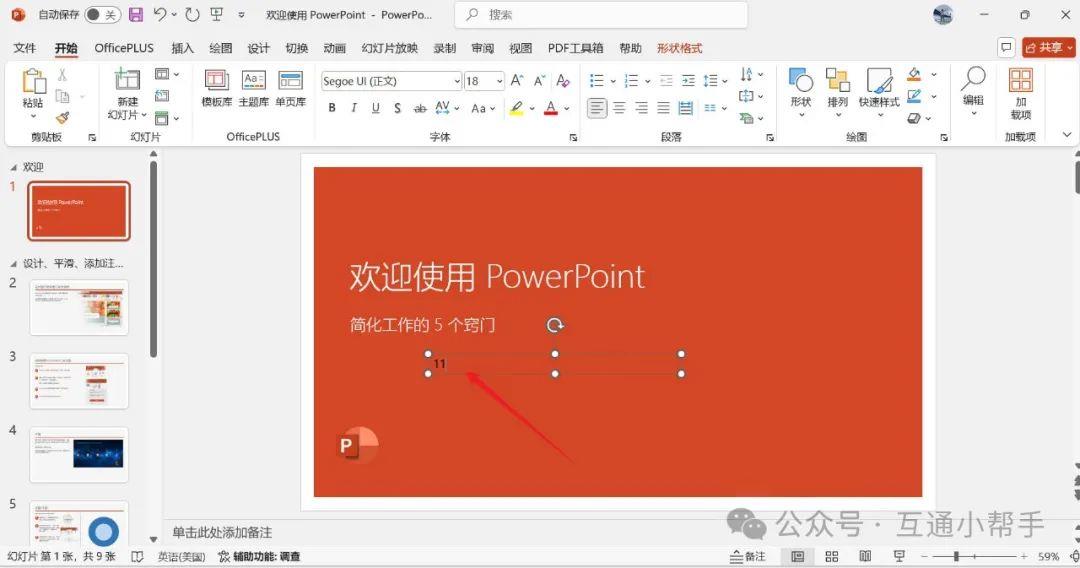Image resolution: width=1080 pixels, height=568 pixels.
Task: Click the 搜索 search box
Action: pyautogui.click(x=601, y=14)
